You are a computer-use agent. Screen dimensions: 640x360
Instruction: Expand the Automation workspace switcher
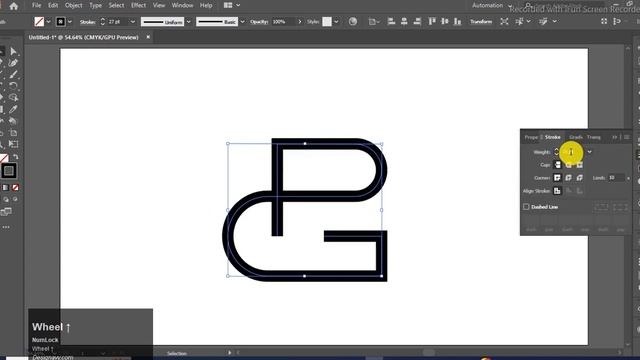point(492,5)
